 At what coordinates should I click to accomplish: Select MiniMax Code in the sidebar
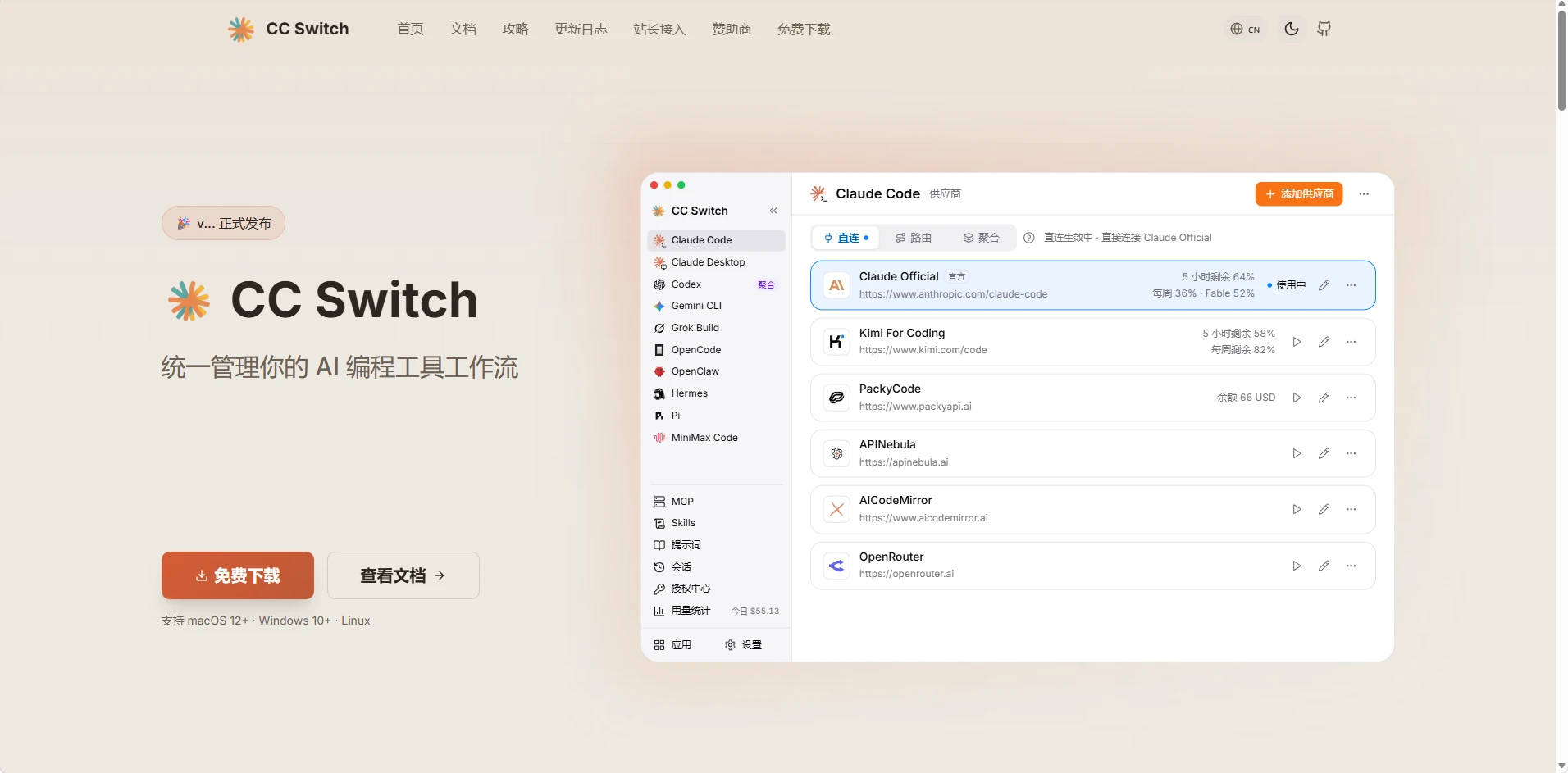coord(716,438)
